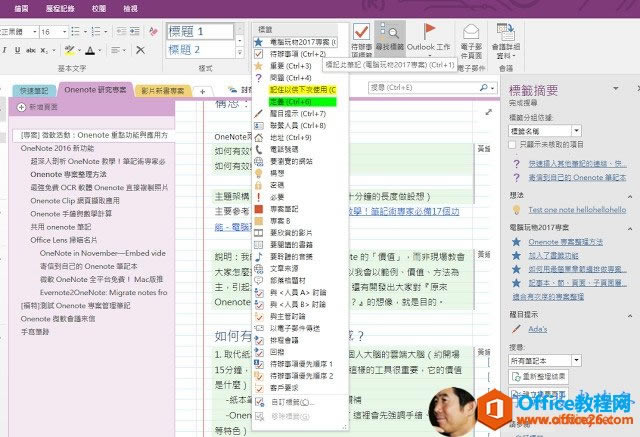Toggle strikethrough abc formatting
640x437 pixels.
click(31, 50)
